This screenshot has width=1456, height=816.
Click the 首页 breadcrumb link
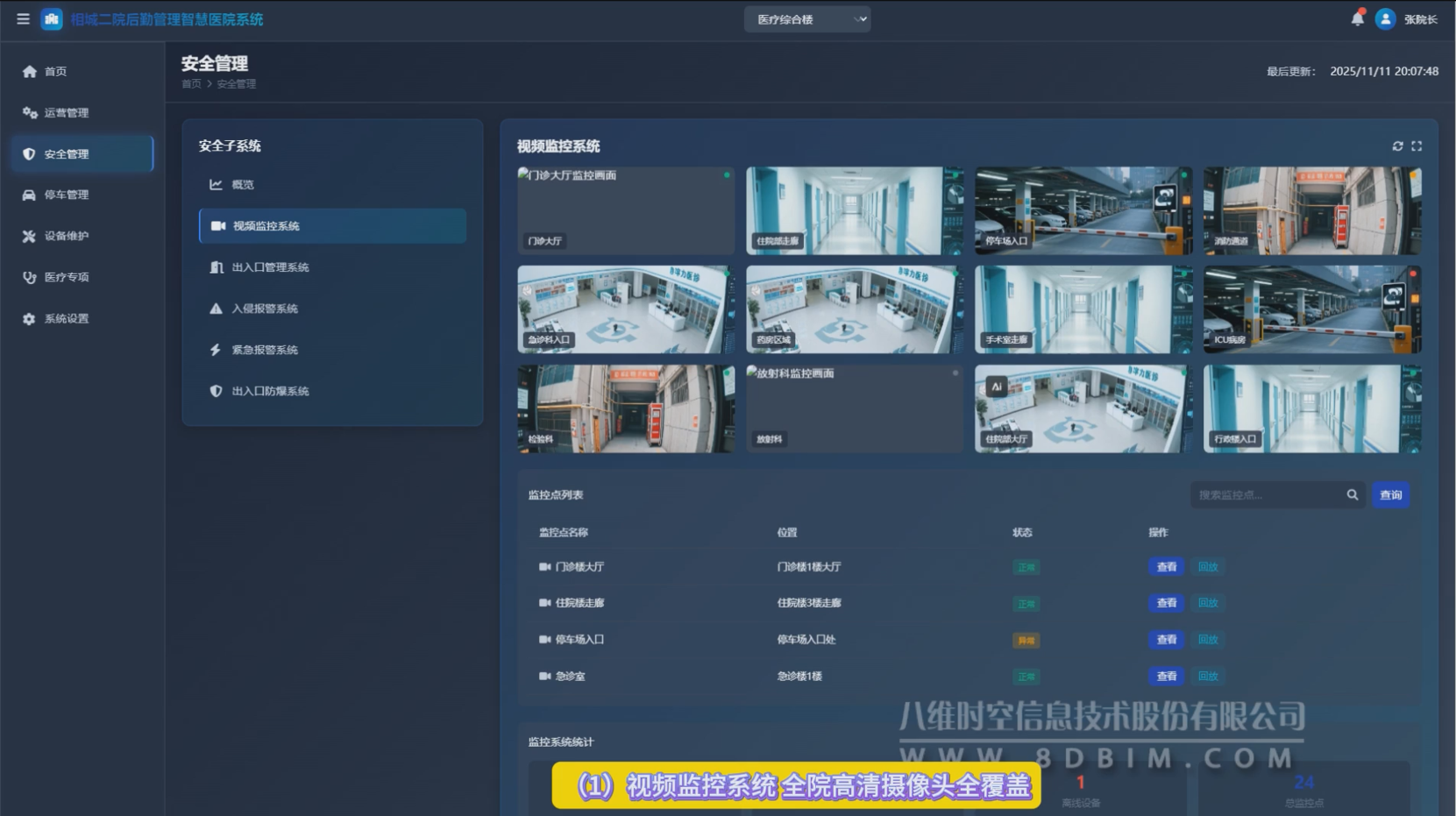click(191, 84)
